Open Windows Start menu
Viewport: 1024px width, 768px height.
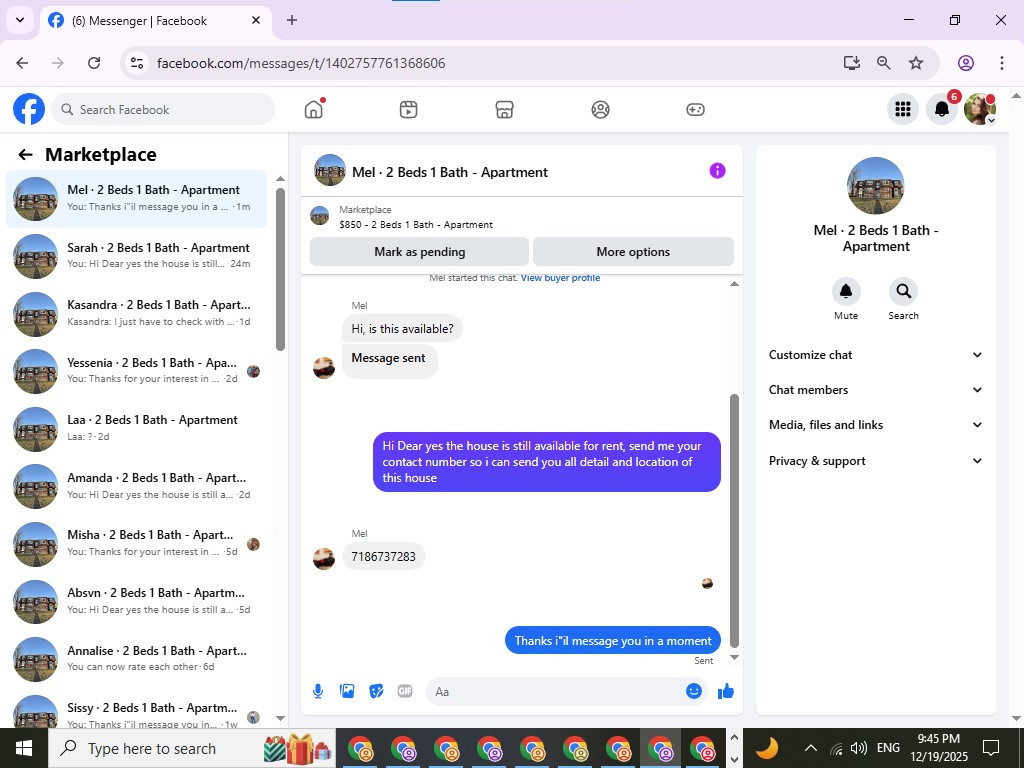24,748
